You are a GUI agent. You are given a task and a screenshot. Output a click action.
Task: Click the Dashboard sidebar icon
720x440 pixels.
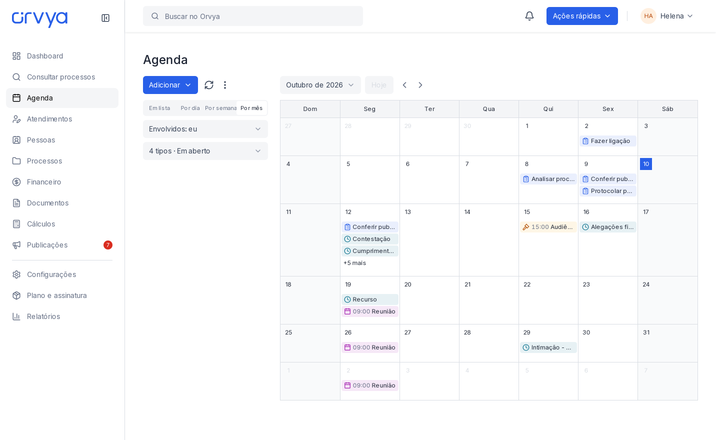pos(17,56)
